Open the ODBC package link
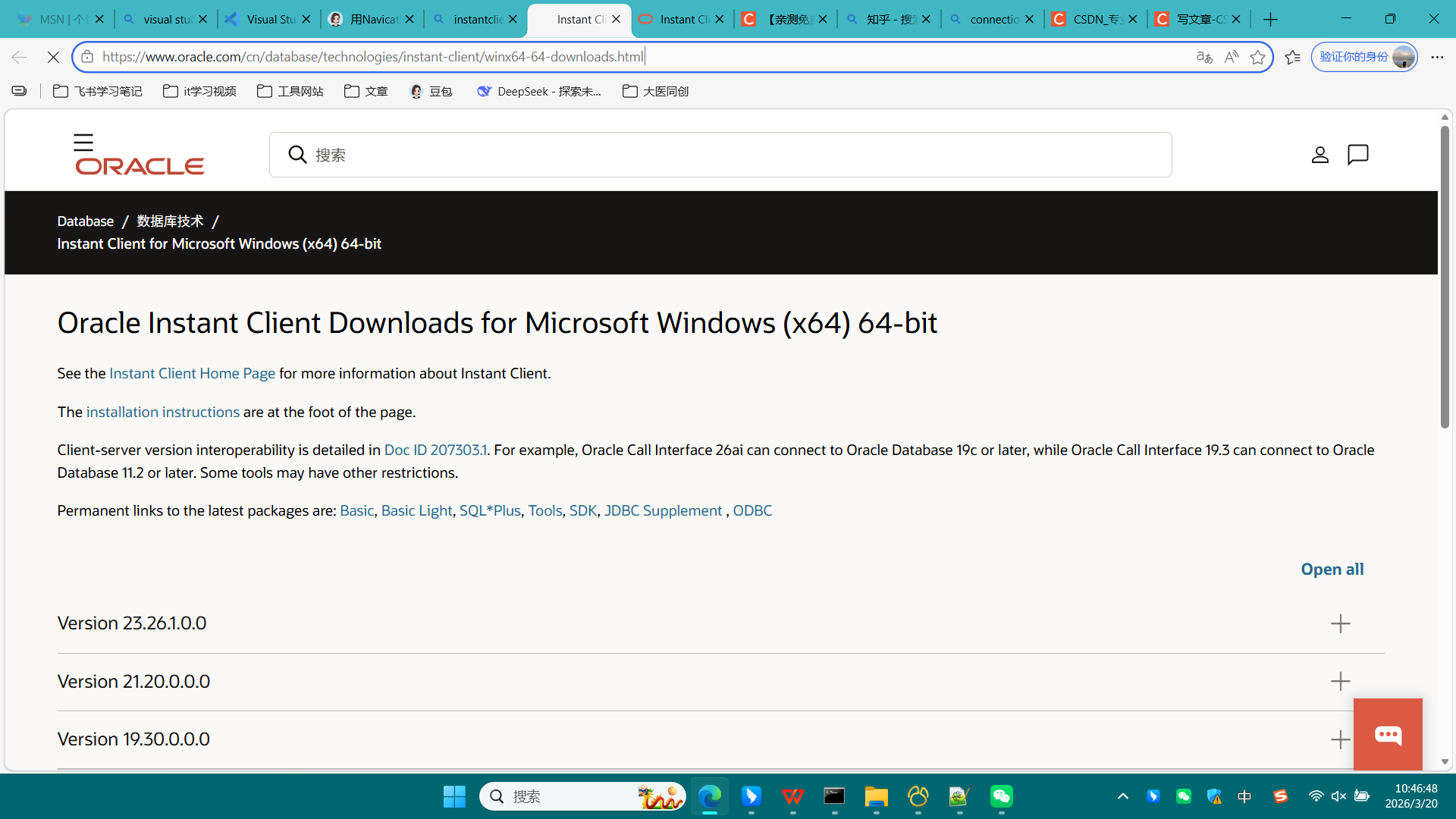Viewport: 1456px width, 819px height. 752,510
